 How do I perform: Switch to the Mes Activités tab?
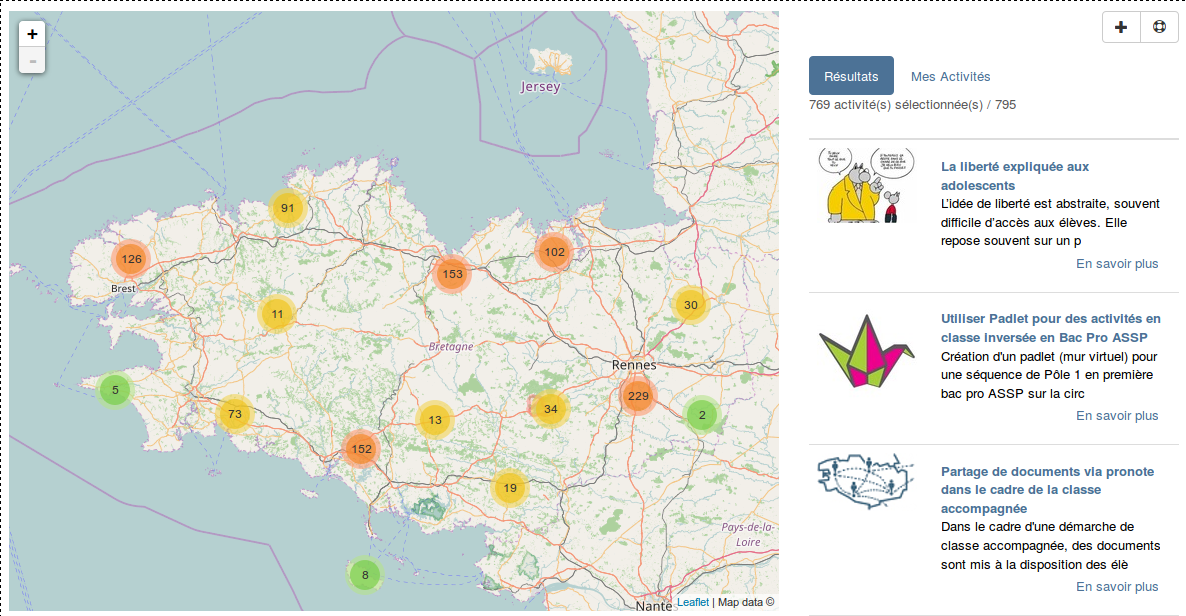[950, 76]
